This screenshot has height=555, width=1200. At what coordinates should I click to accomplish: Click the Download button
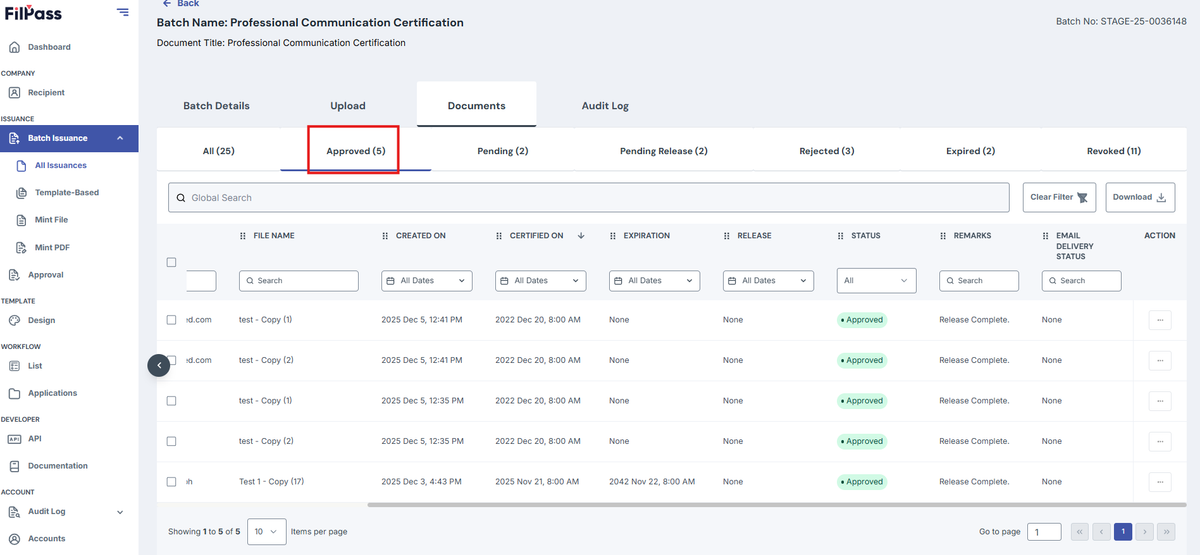1139,197
